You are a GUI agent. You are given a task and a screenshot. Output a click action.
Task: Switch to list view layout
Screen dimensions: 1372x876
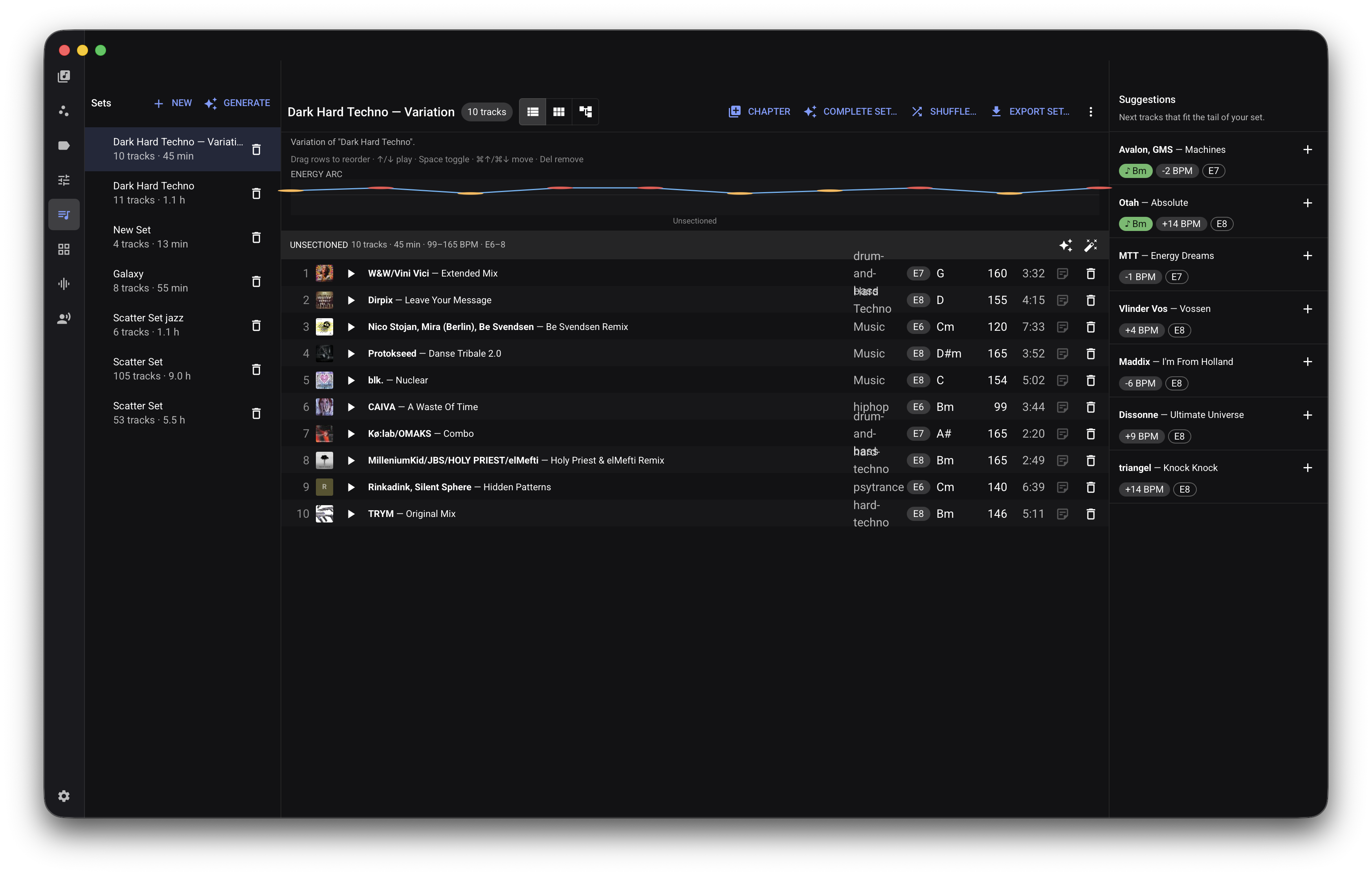[x=533, y=112]
